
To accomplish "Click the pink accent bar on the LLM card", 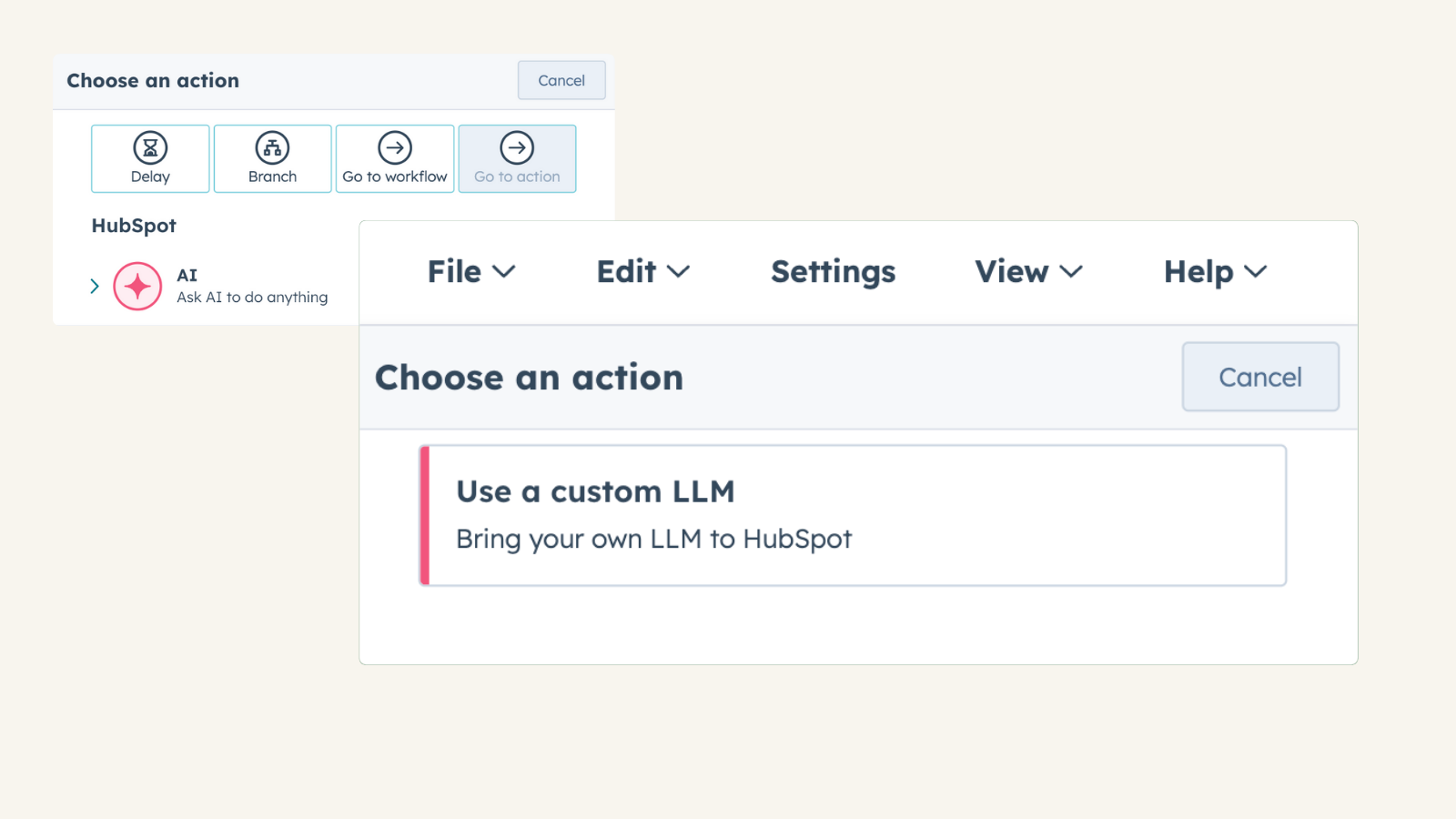I will [424, 515].
